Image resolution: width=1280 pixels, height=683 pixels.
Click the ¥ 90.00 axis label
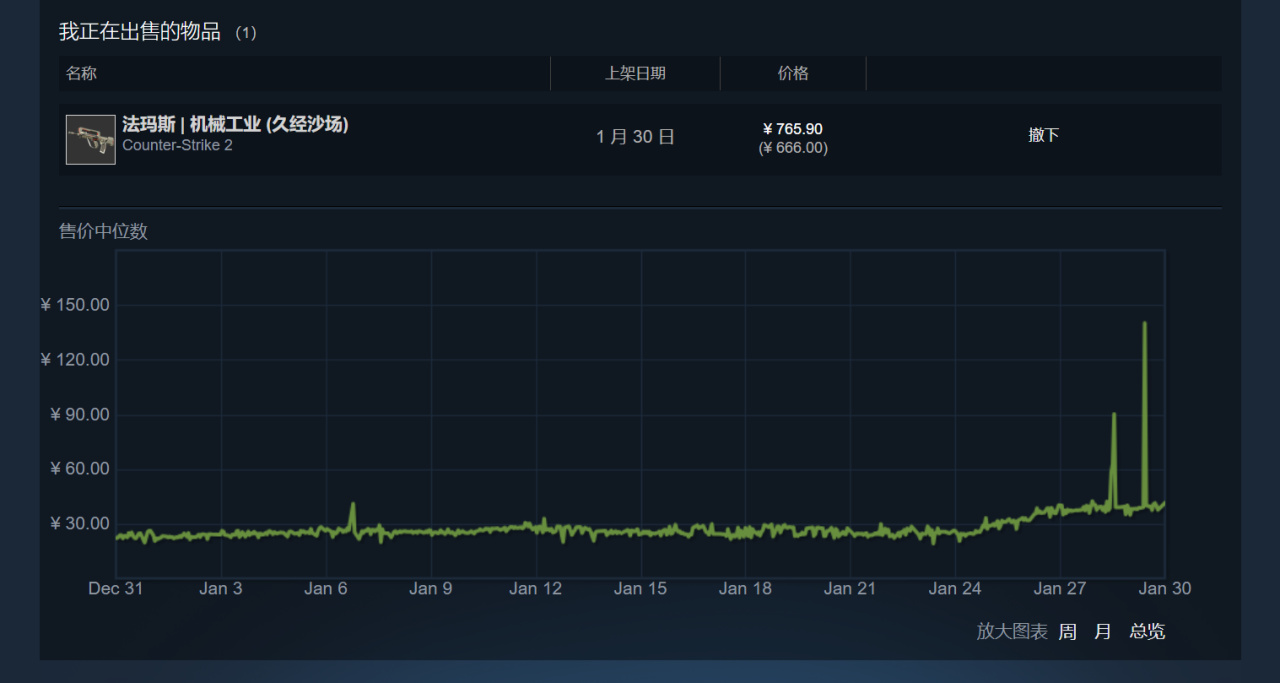[x=80, y=415]
